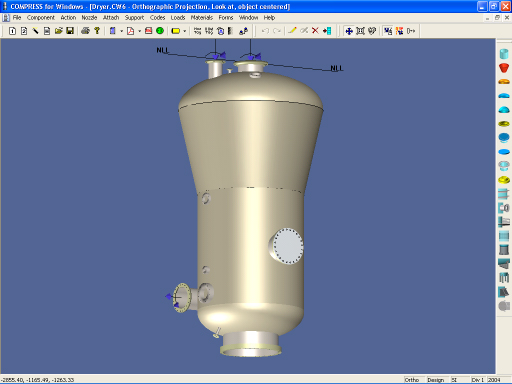Add a red cone transition component
512x384 pixels.
click(504, 68)
